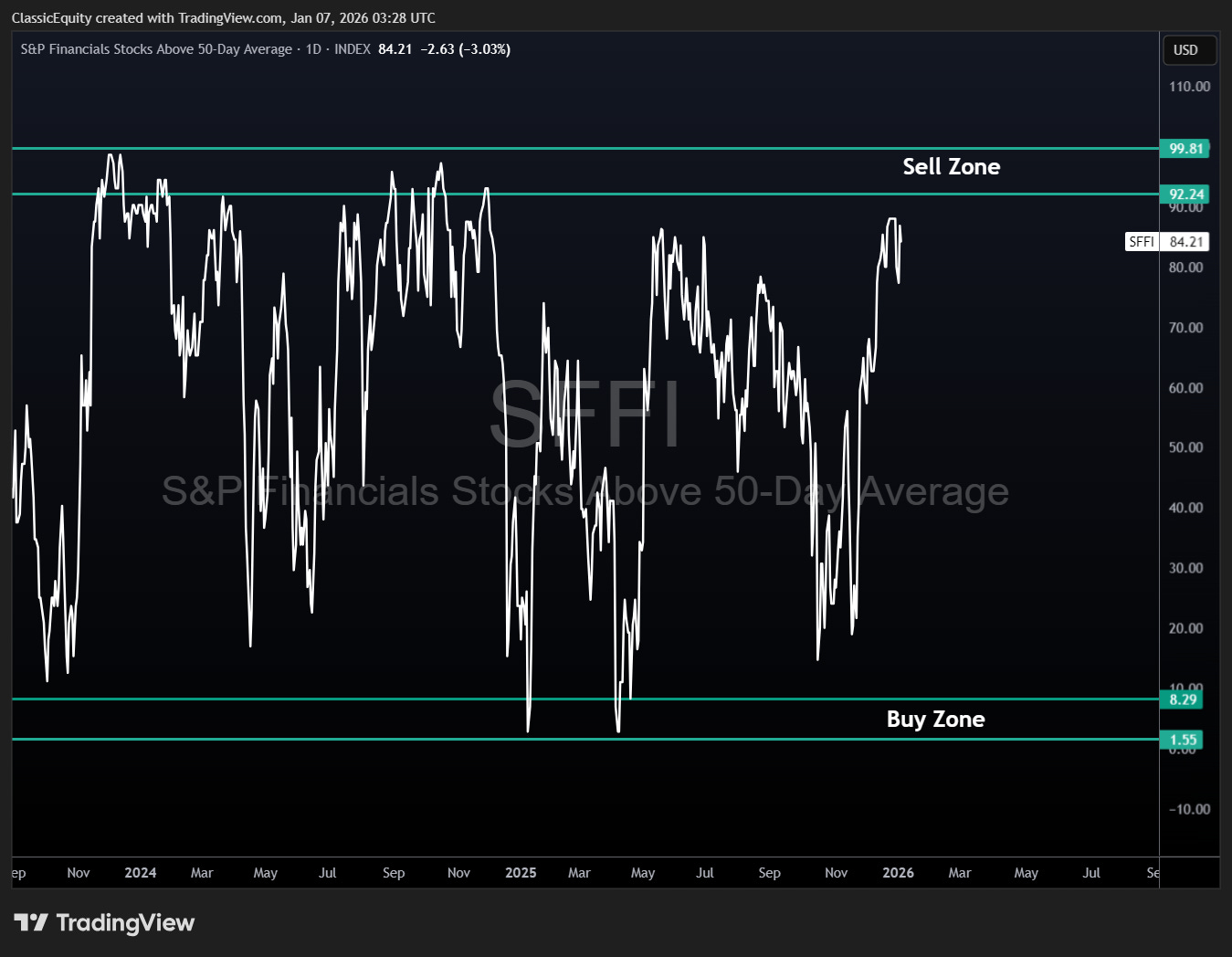Click the 92.24 horizontal line on chart
Viewport: 1232px width, 957px height.
point(585,194)
